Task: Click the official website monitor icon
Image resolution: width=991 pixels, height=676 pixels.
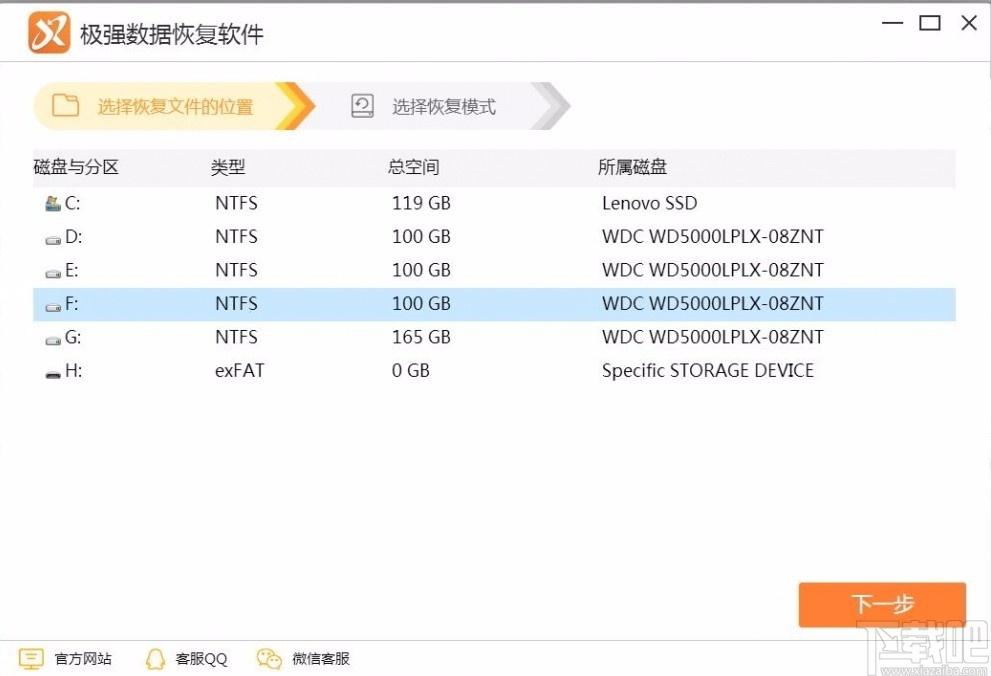Action: click(31, 658)
